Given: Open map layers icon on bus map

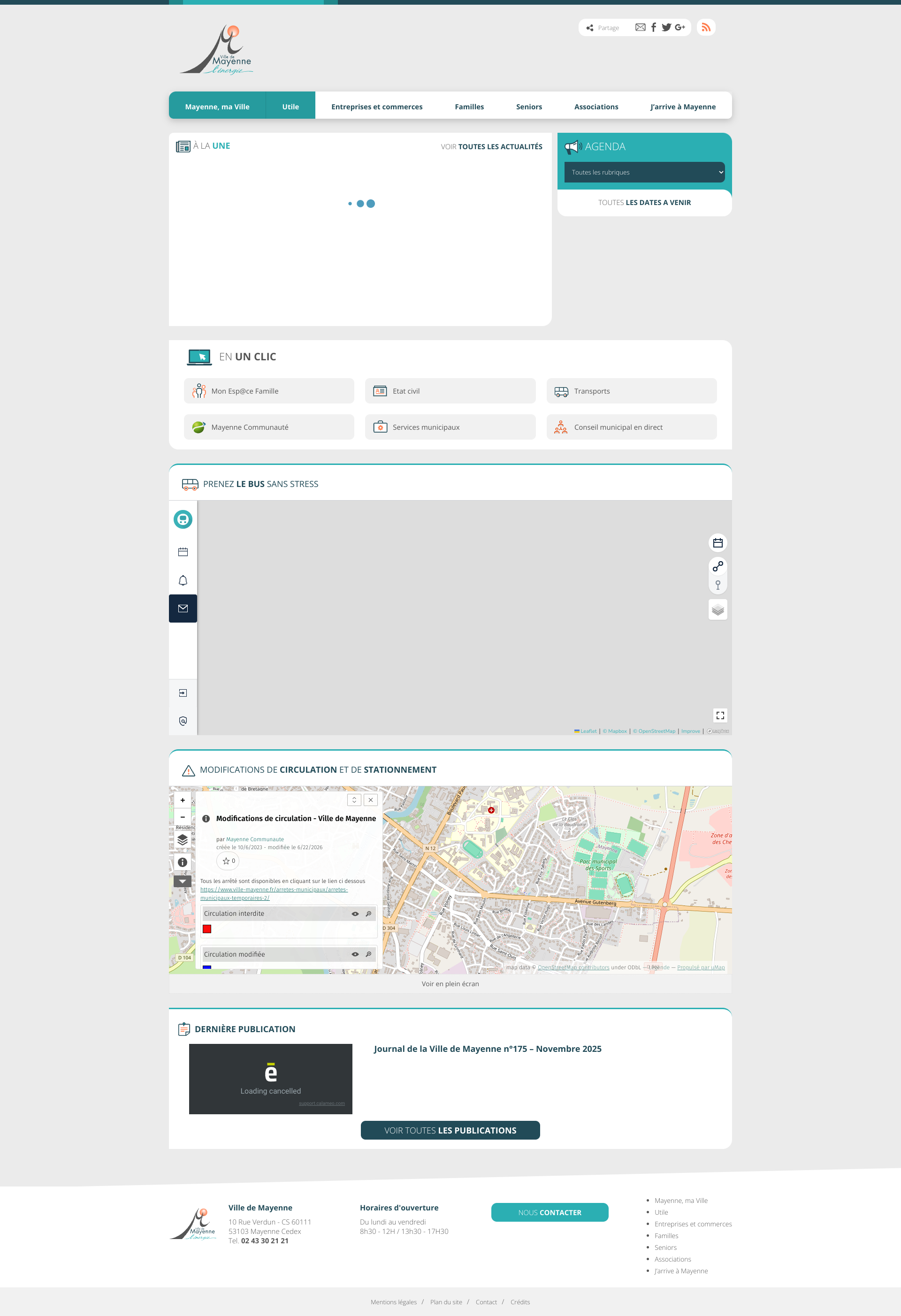Looking at the screenshot, I should click(x=718, y=610).
